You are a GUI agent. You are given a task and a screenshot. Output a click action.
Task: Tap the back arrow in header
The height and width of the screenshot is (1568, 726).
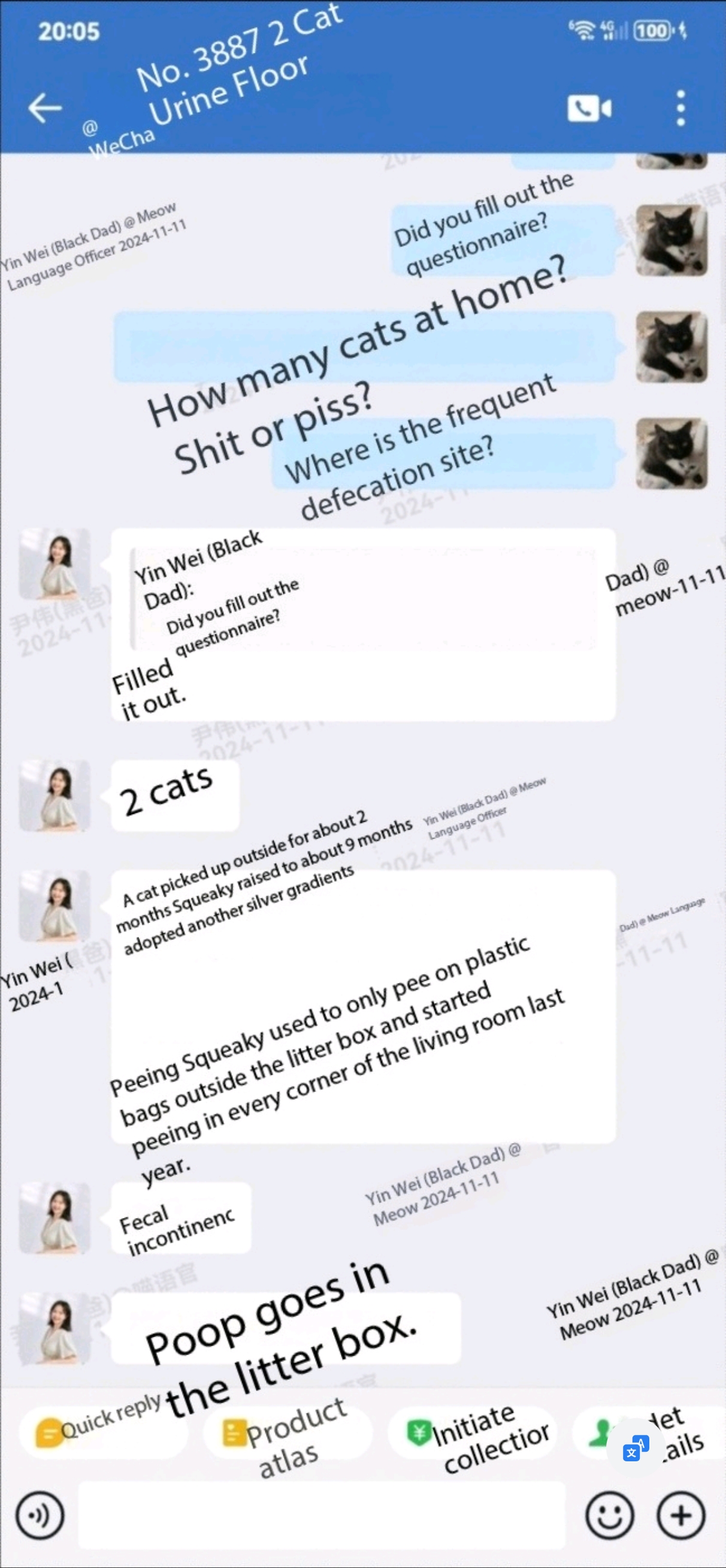click(45, 108)
